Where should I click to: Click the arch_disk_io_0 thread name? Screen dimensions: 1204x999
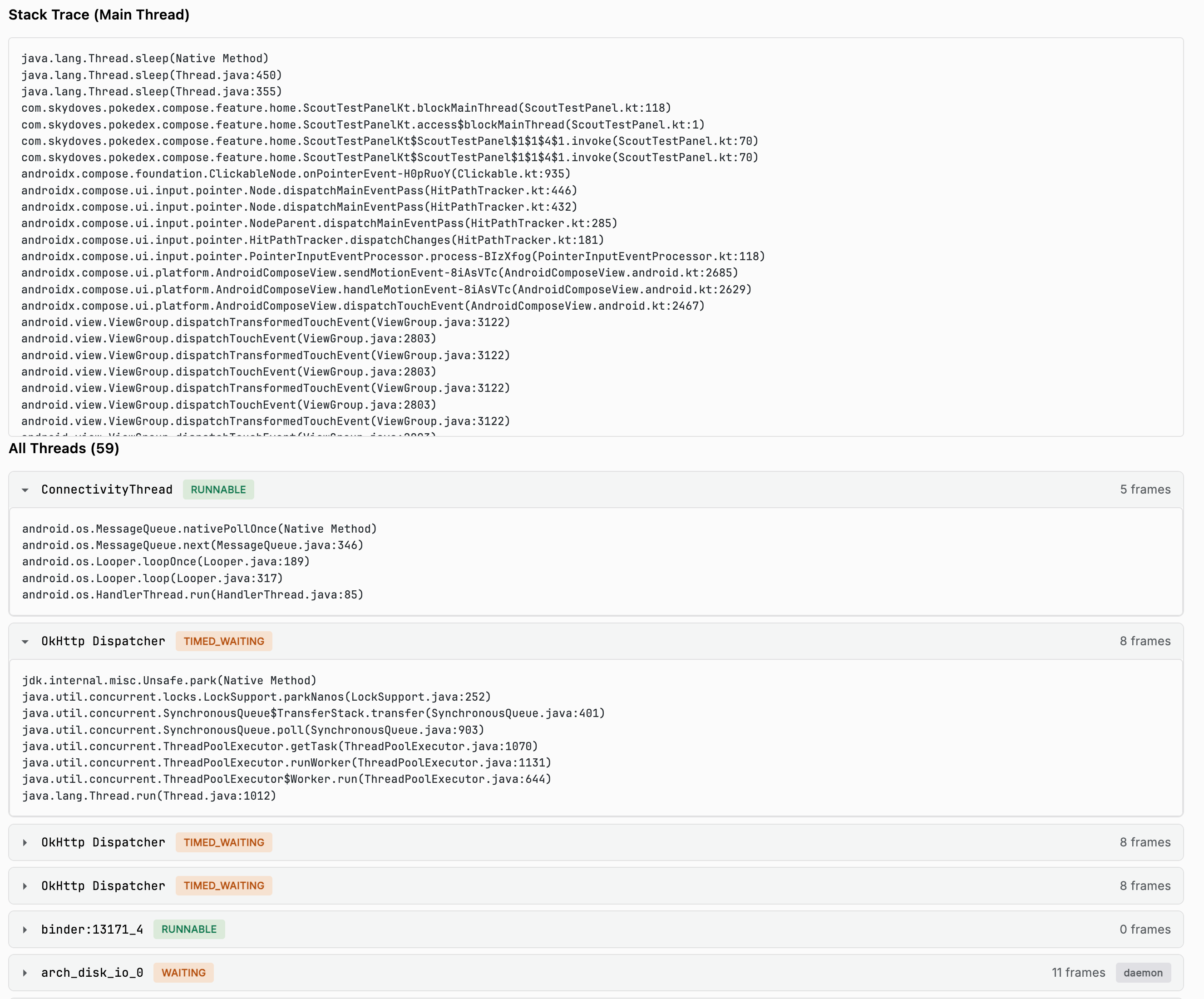[x=92, y=973]
